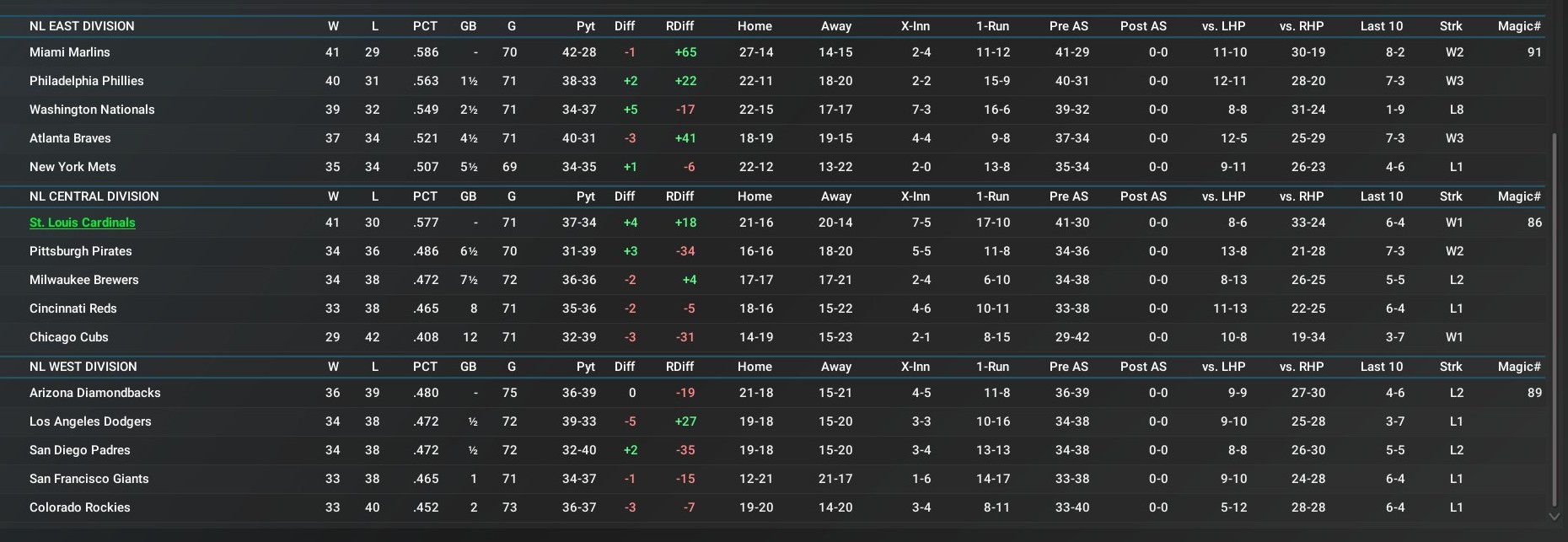Sort NL Central by Last 10 header
This screenshot has width=1568, height=542.
(x=1382, y=196)
